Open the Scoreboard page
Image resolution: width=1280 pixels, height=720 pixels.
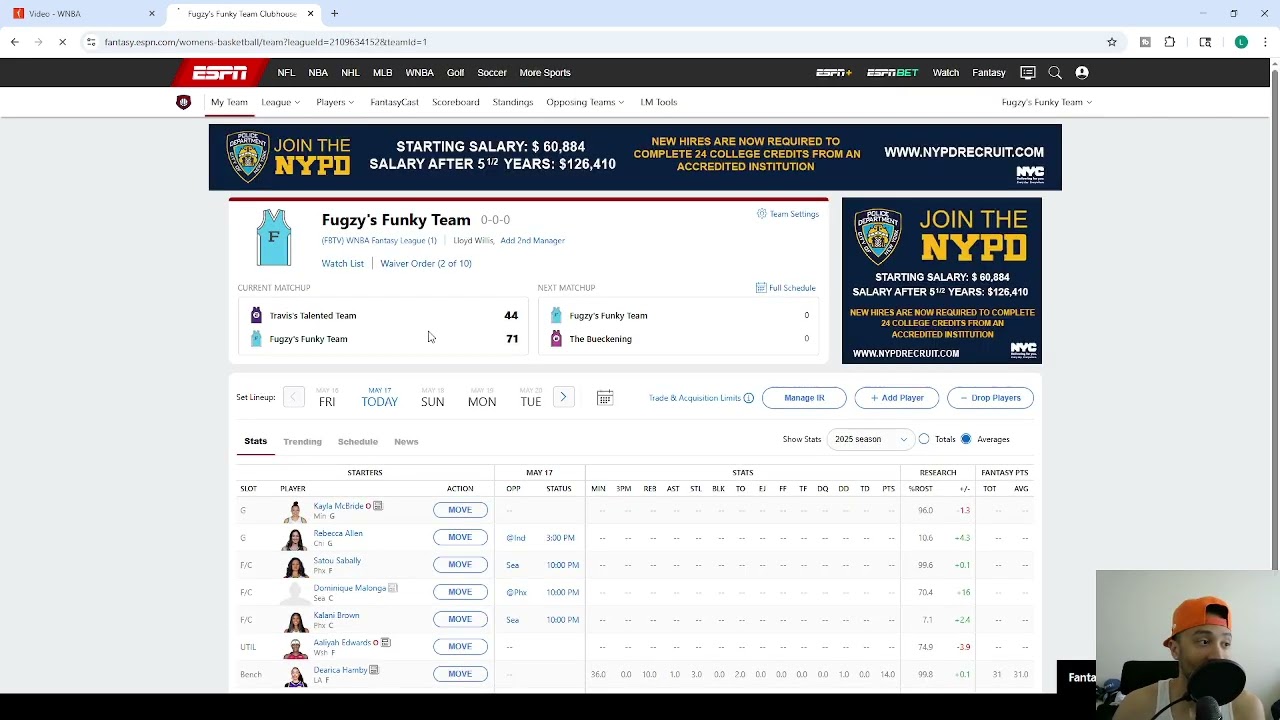tap(455, 102)
